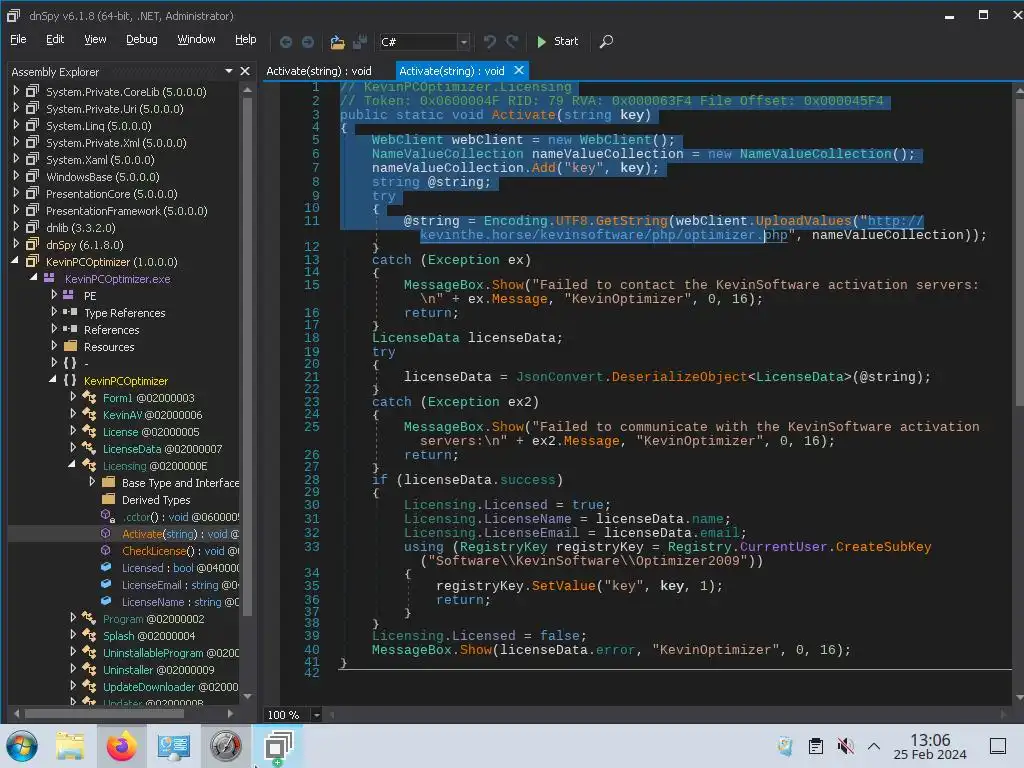The width and height of the screenshot is (1024, 768).
Task: Open File Explorer from the taskbar
Action: coord(70,746)
